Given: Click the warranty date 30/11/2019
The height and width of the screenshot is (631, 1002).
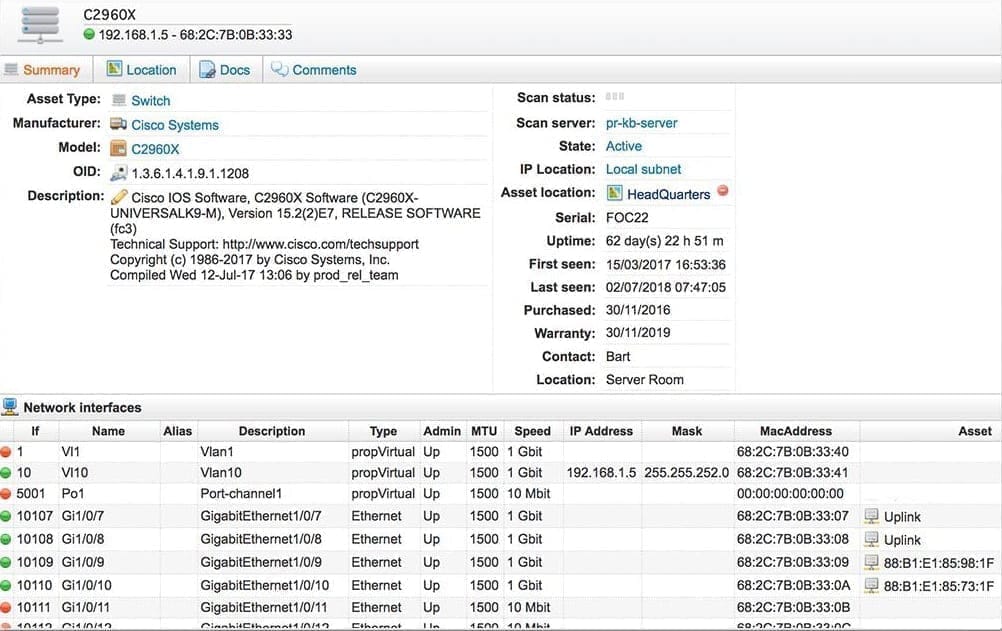Looking at the screenshot, I should (x=638, y=332).
